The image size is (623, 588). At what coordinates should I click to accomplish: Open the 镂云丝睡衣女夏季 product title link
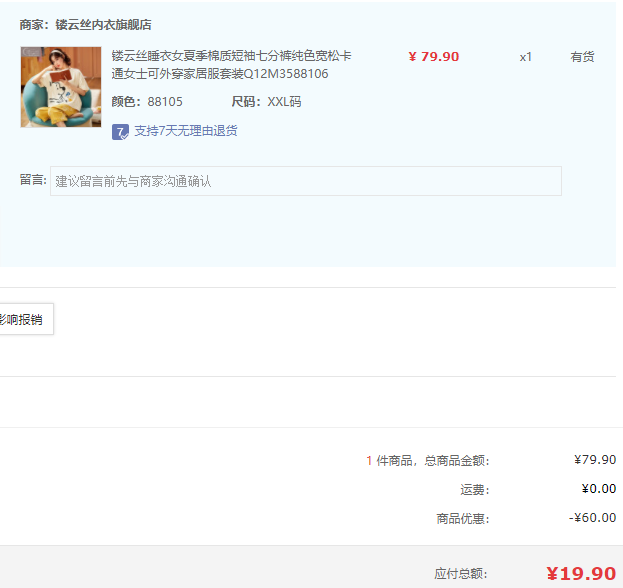(231, 65)
